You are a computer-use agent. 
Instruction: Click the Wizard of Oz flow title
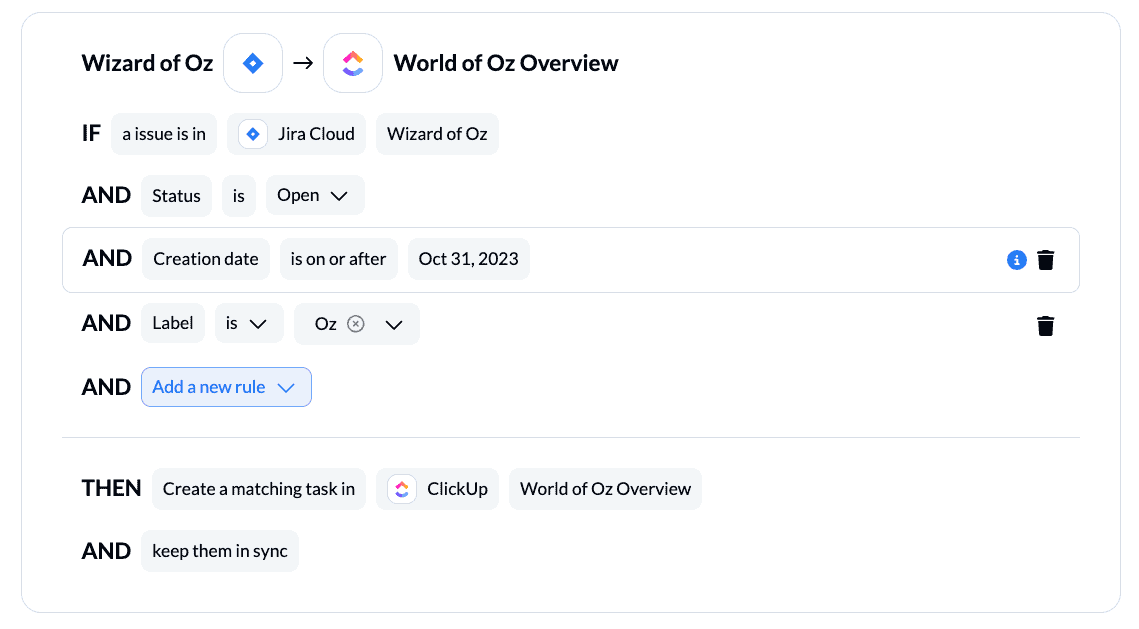147,63
